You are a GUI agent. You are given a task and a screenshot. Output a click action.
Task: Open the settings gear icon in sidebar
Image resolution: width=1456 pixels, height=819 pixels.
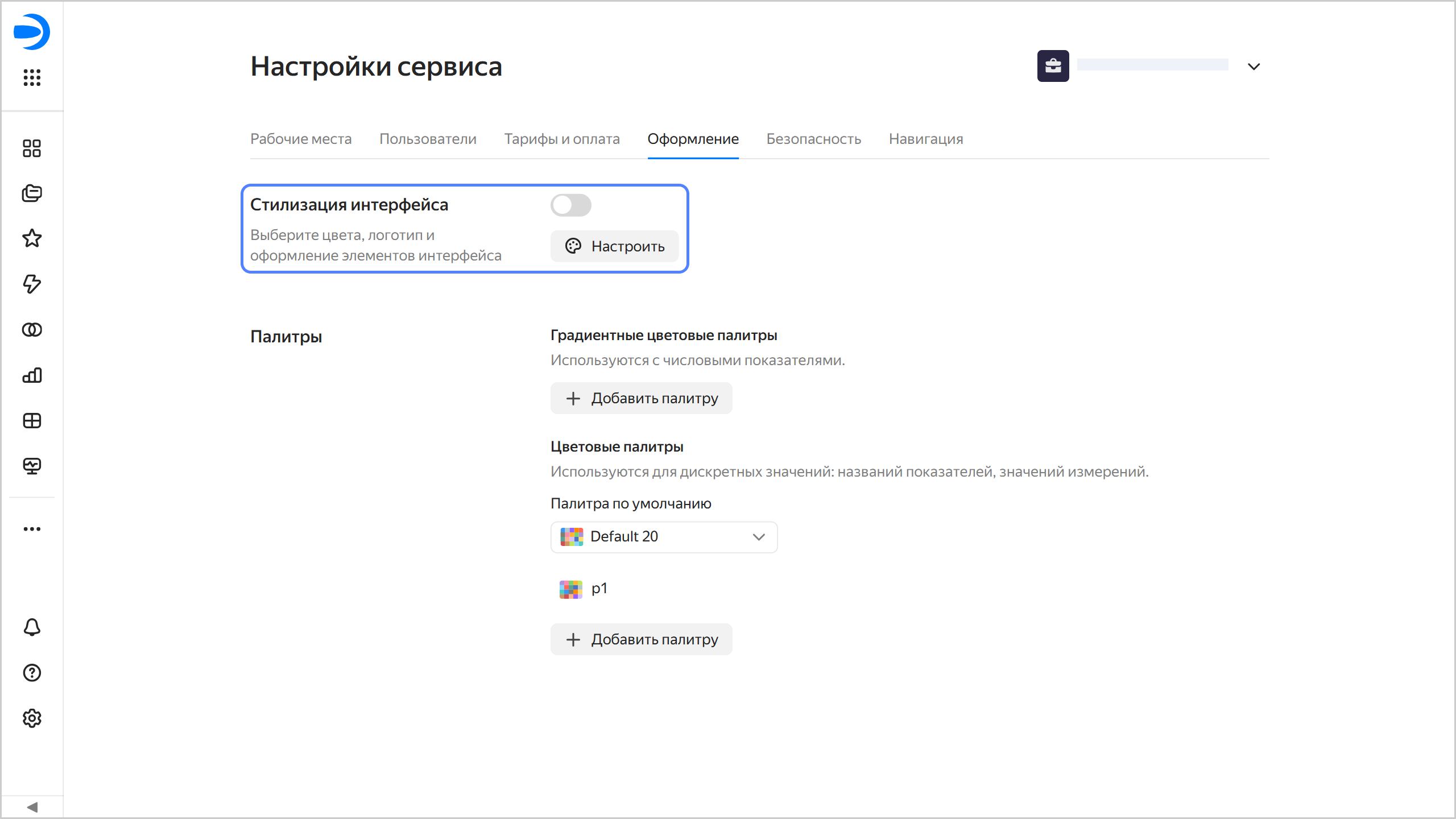click(32, 718)
